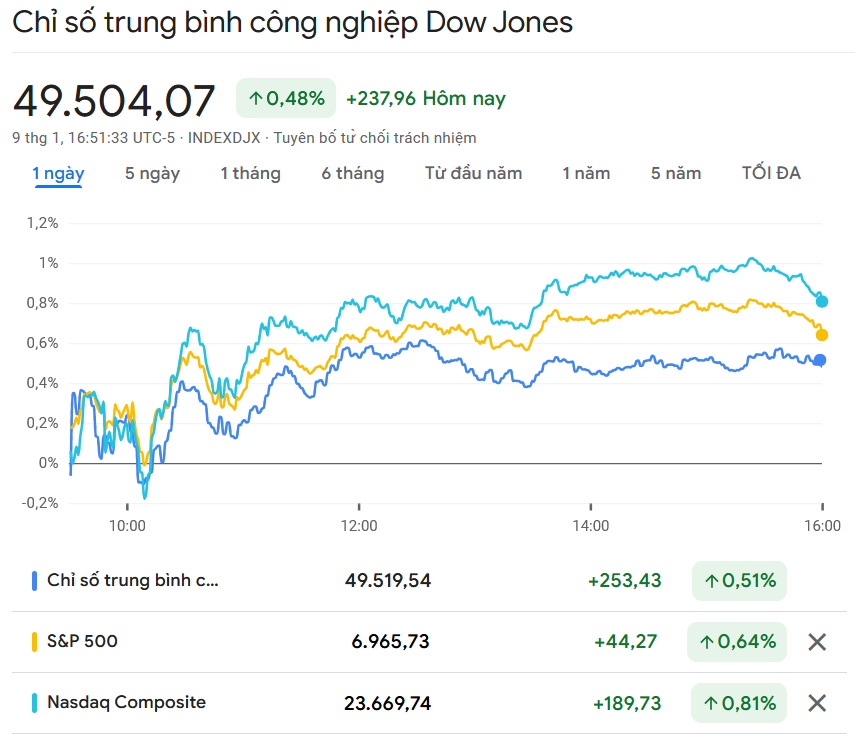Open the Từ đầu năm tab
Screen dimensions: 855x735
click(x=473, y=174)
